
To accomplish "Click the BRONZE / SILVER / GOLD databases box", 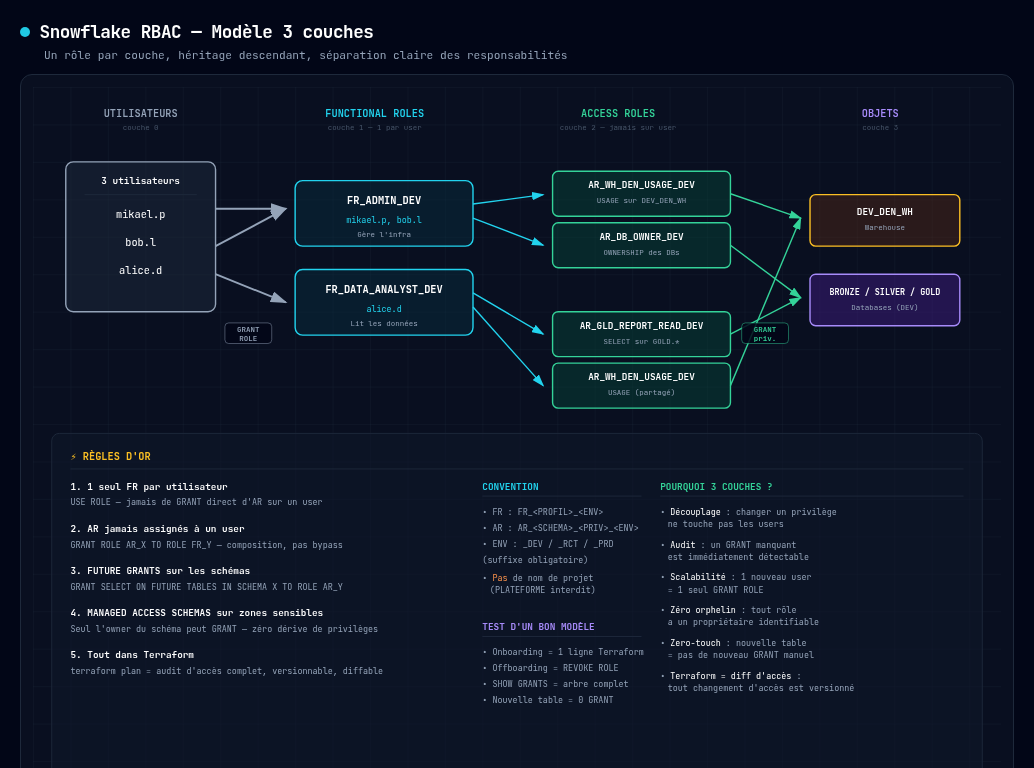I will (885, 300).
